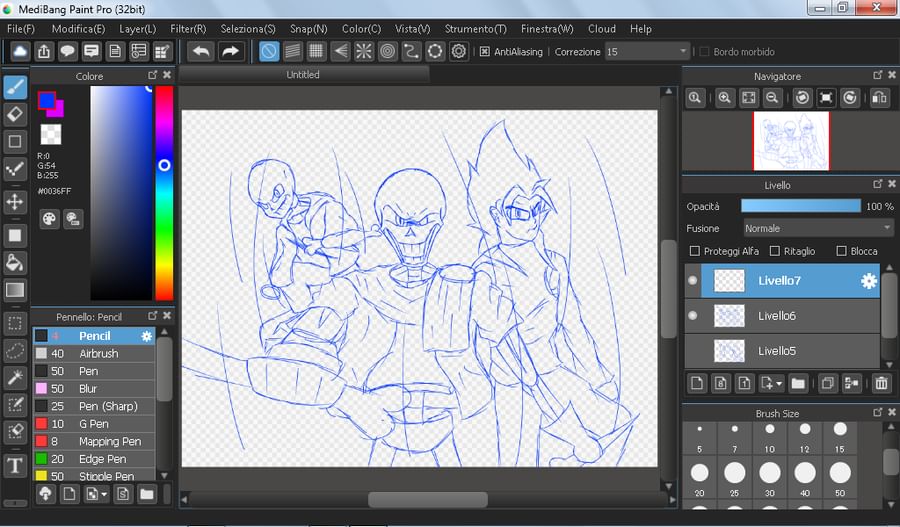Viewport: 900px width, 527px height.
Task: Undock the Pennello panel
Action: pyautogui.click(x=153, y=316)
